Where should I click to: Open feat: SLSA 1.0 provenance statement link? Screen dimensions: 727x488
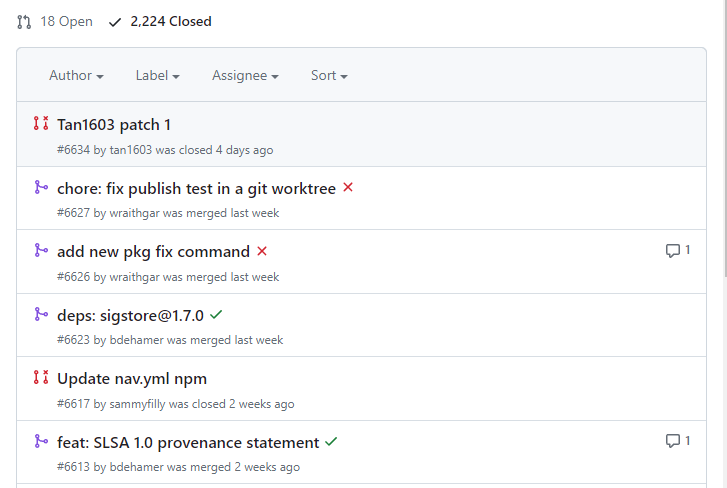(188, 443)
